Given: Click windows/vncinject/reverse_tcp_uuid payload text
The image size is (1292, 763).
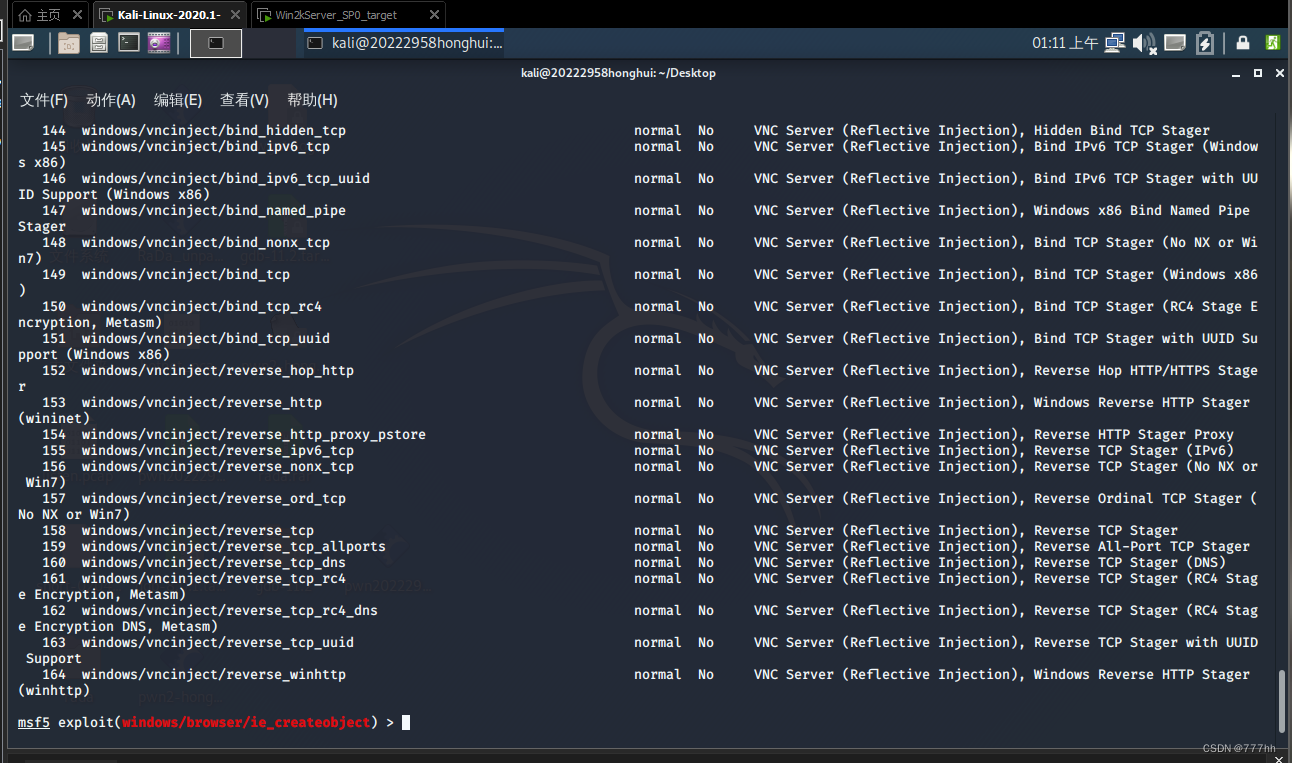Looking at the screenshot, I should (x=218, y=643).
